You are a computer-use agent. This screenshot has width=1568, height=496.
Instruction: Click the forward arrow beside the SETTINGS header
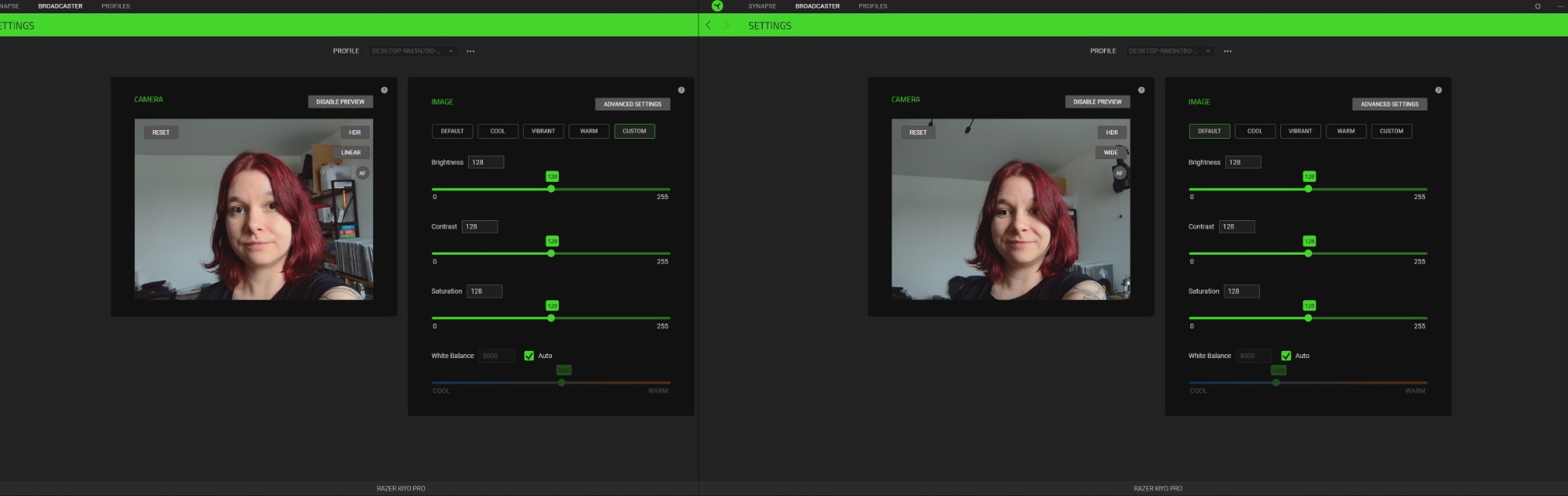726,25
